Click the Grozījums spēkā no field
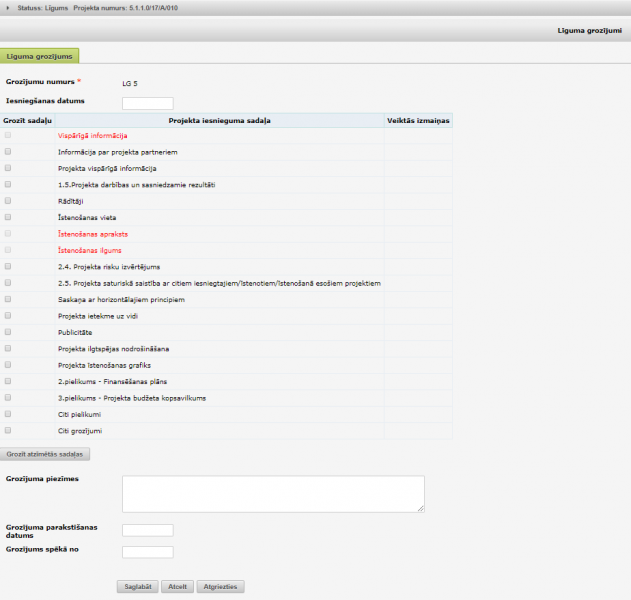 point(147,552)
